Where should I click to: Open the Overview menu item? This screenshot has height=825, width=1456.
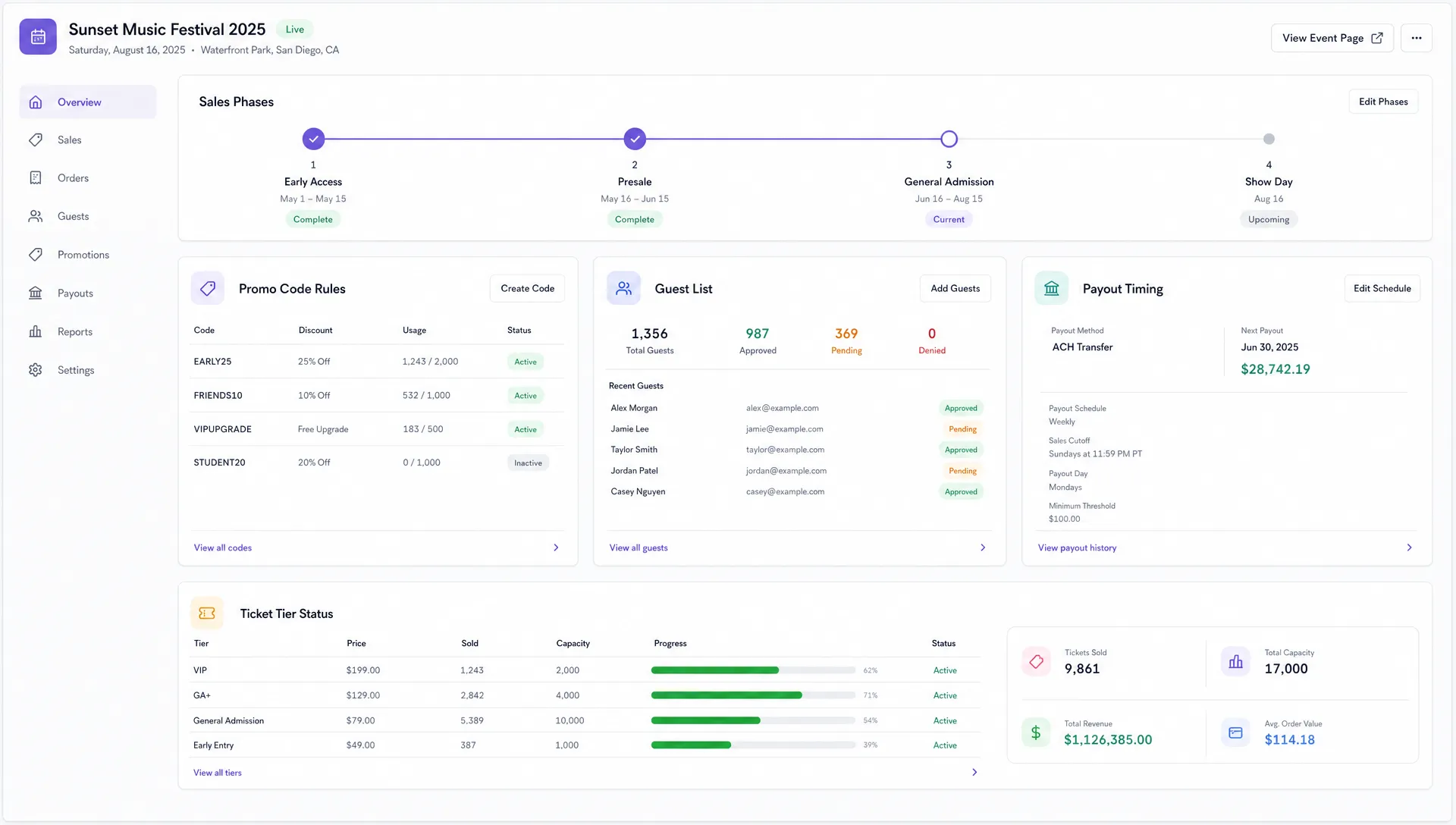88,102
